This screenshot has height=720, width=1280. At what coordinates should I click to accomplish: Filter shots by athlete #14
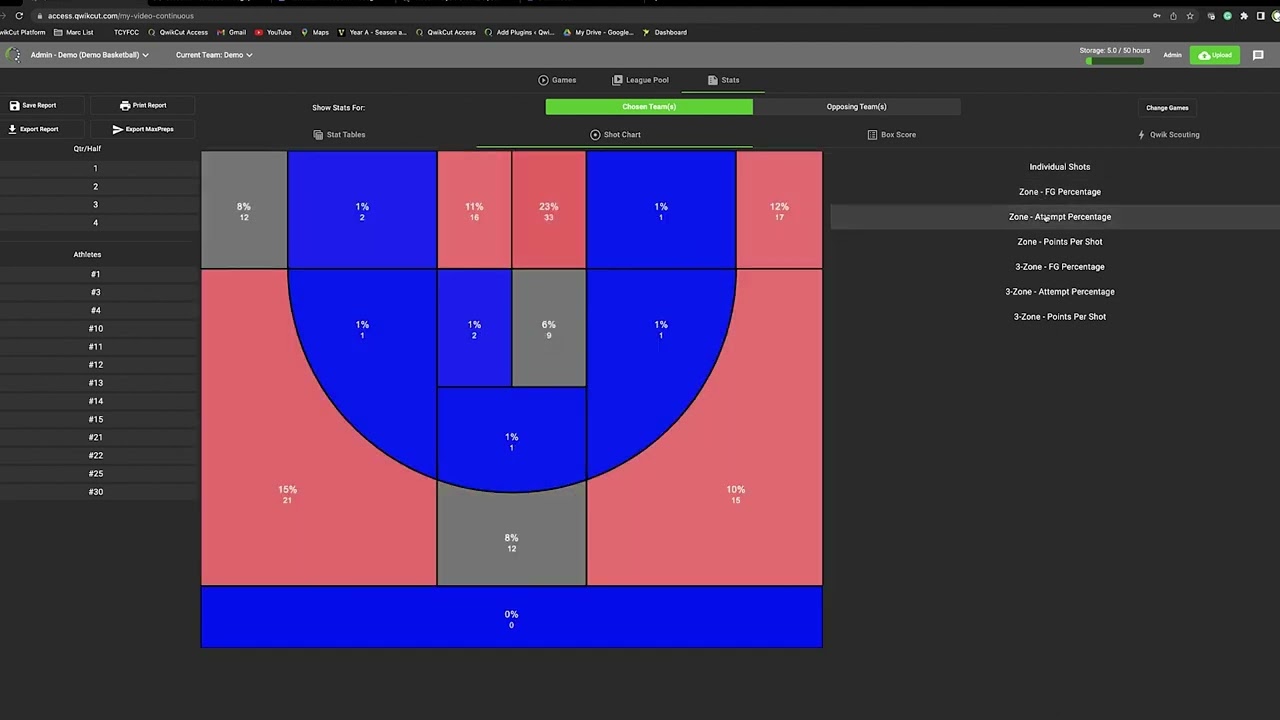[x=96, y=401]
